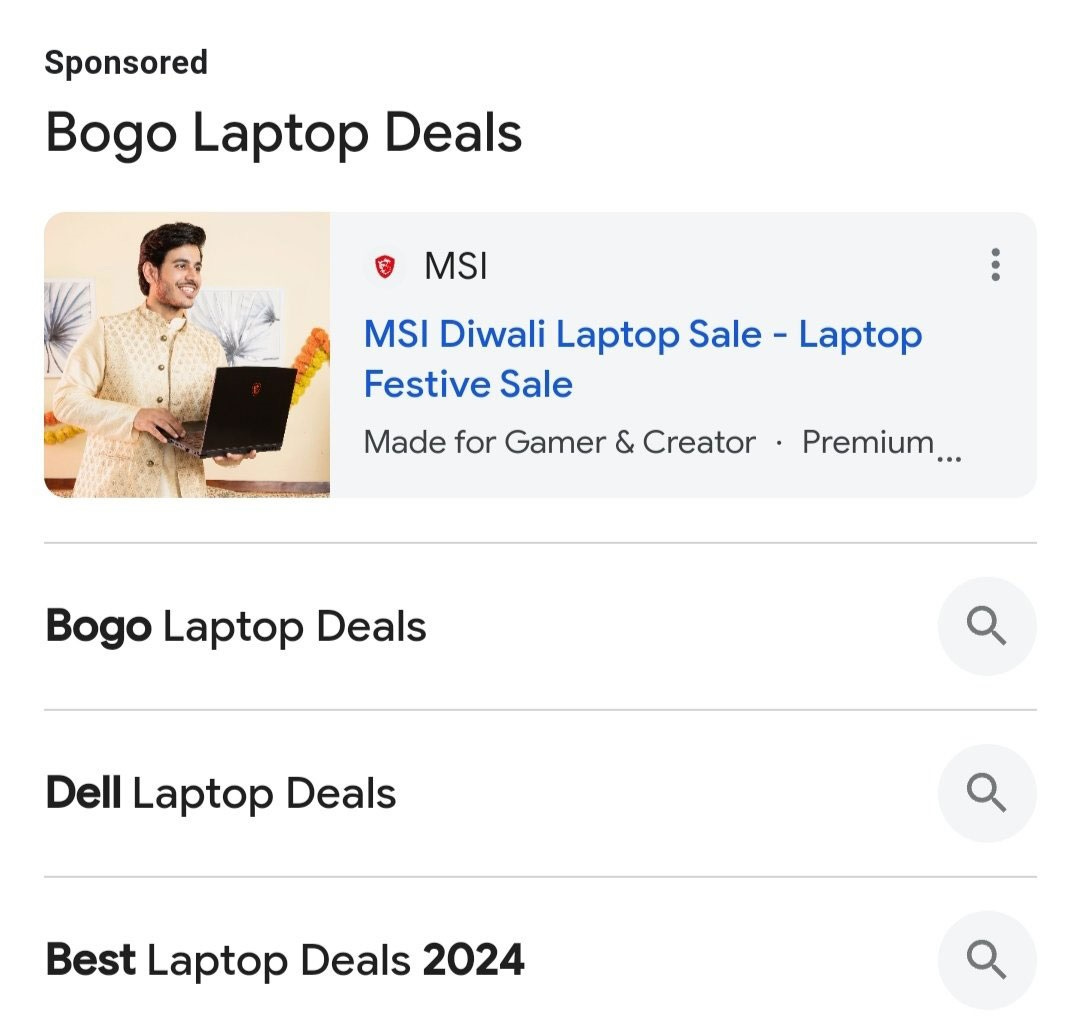Tap search icon beside Bogo Laptop Deals

click(x=986, y=626)
